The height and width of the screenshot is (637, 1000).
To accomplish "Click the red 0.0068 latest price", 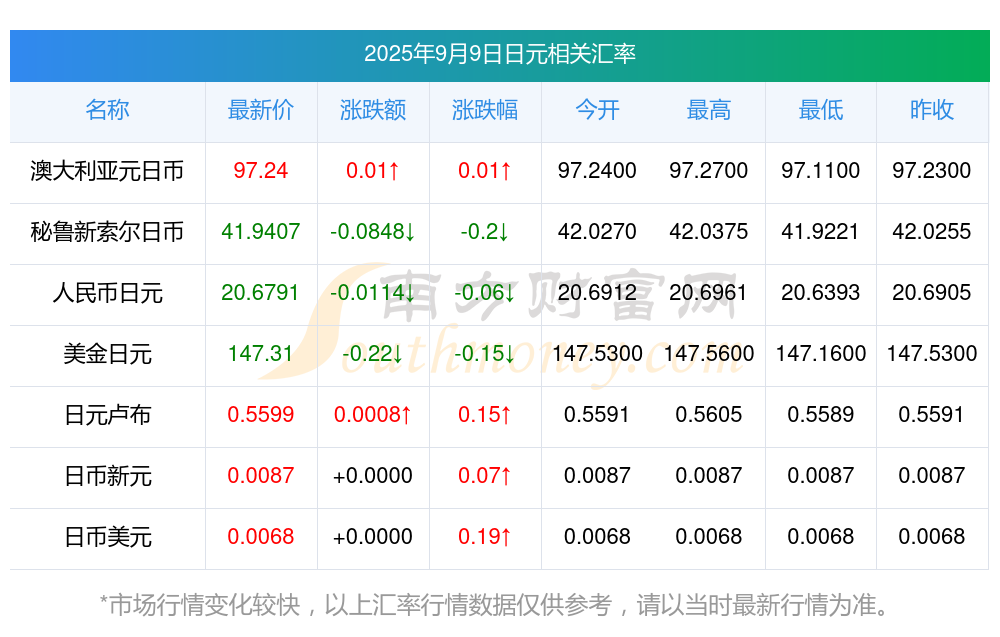I will [x=260, y=537].
